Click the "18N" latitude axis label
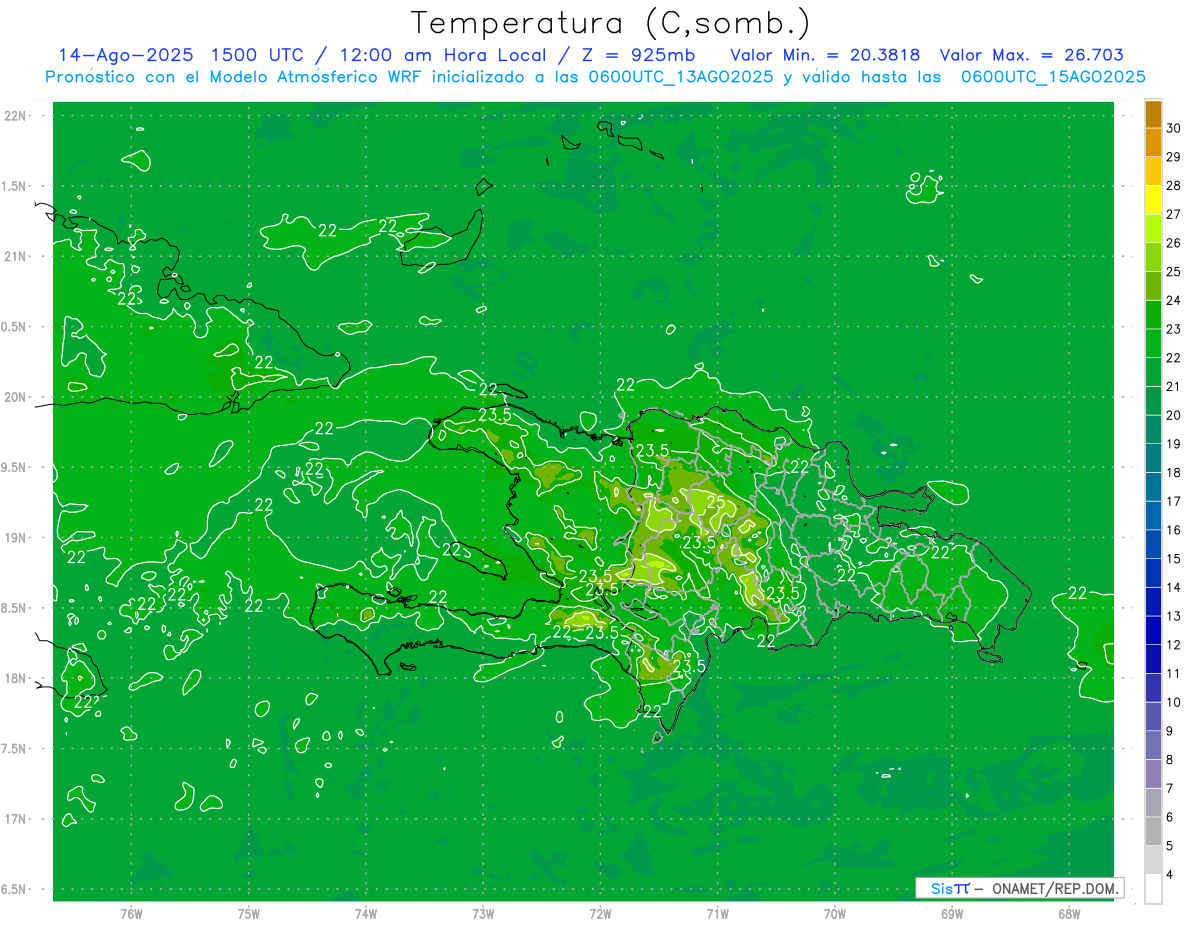 coord(16,678)
